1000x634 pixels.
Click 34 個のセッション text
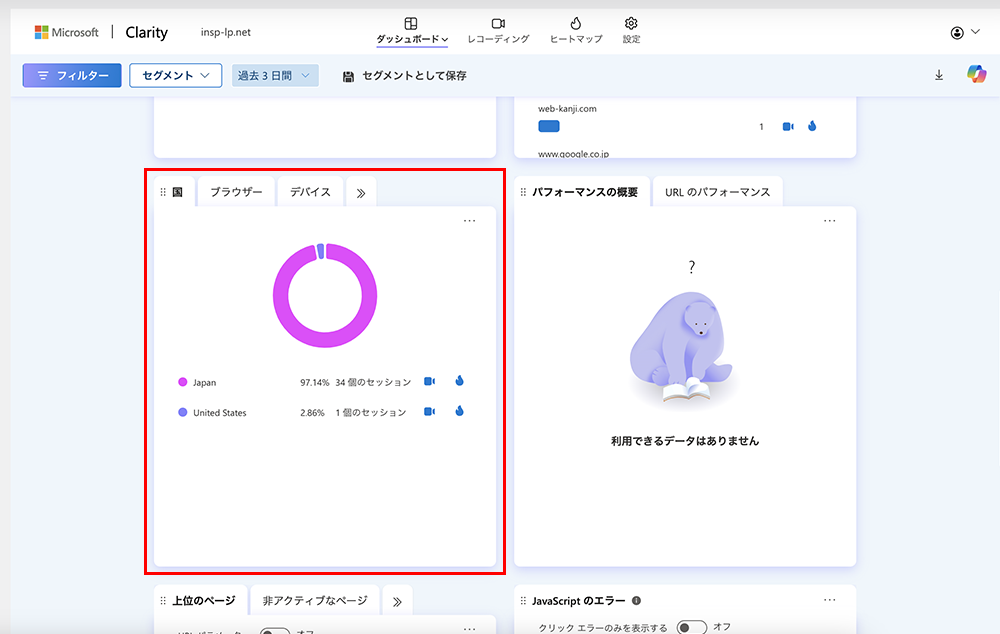coord(373,382)
